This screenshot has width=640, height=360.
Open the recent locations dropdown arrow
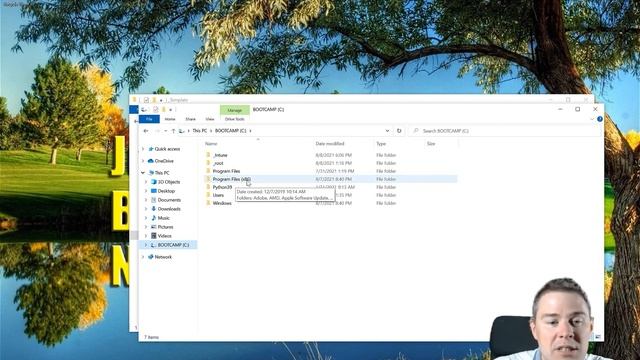point(166,131)
